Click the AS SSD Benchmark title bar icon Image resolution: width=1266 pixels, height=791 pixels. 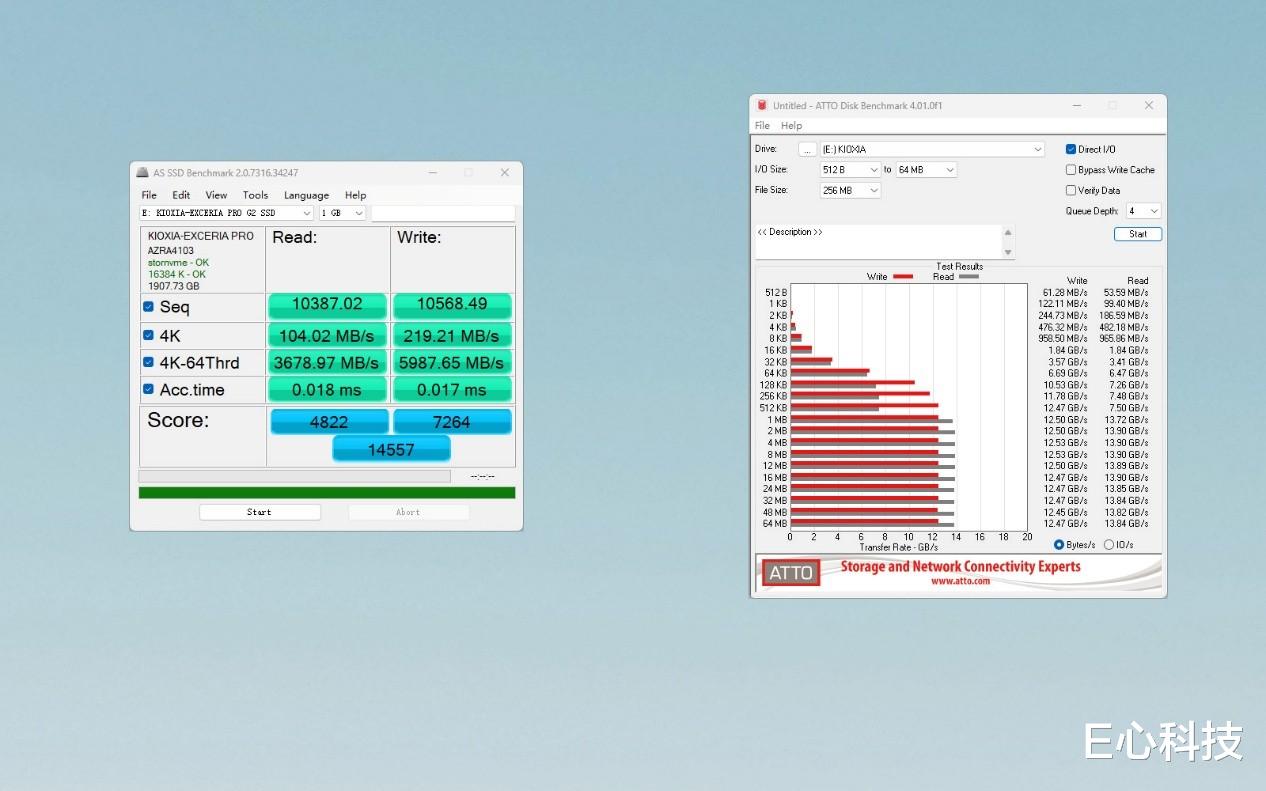(x=143, y=173)
